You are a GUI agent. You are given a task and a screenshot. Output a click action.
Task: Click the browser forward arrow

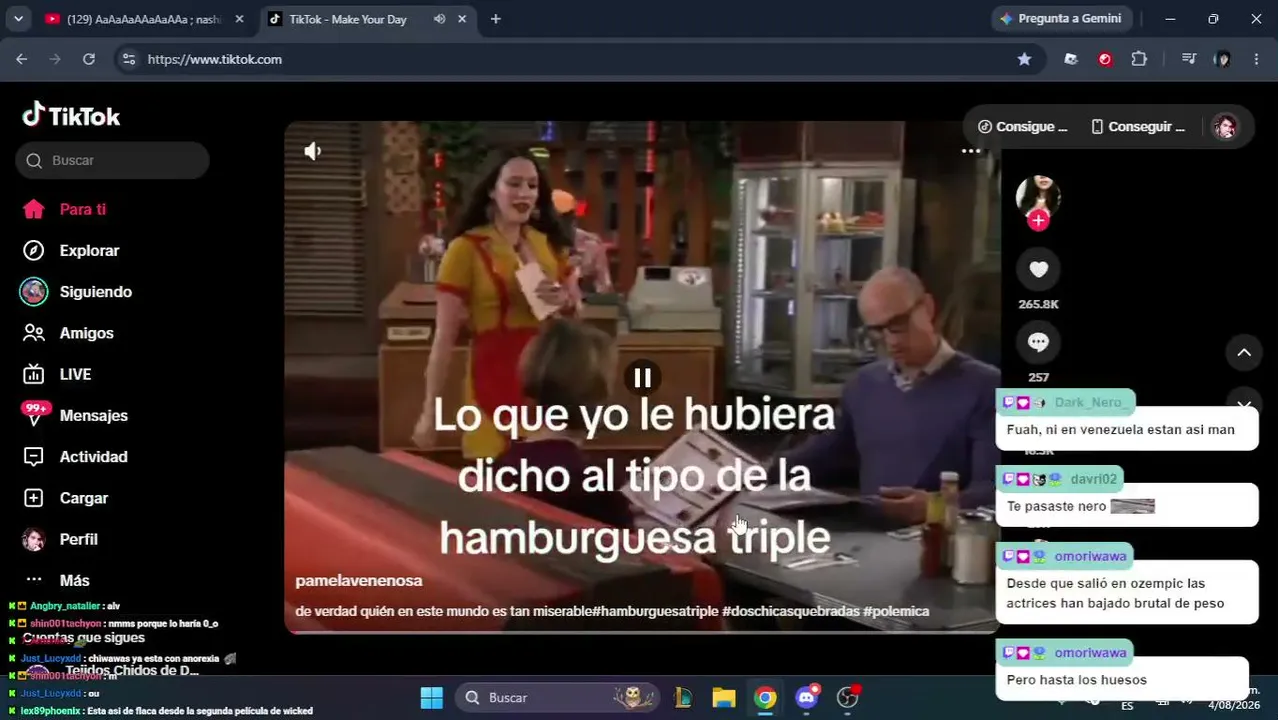coord(55,59)
